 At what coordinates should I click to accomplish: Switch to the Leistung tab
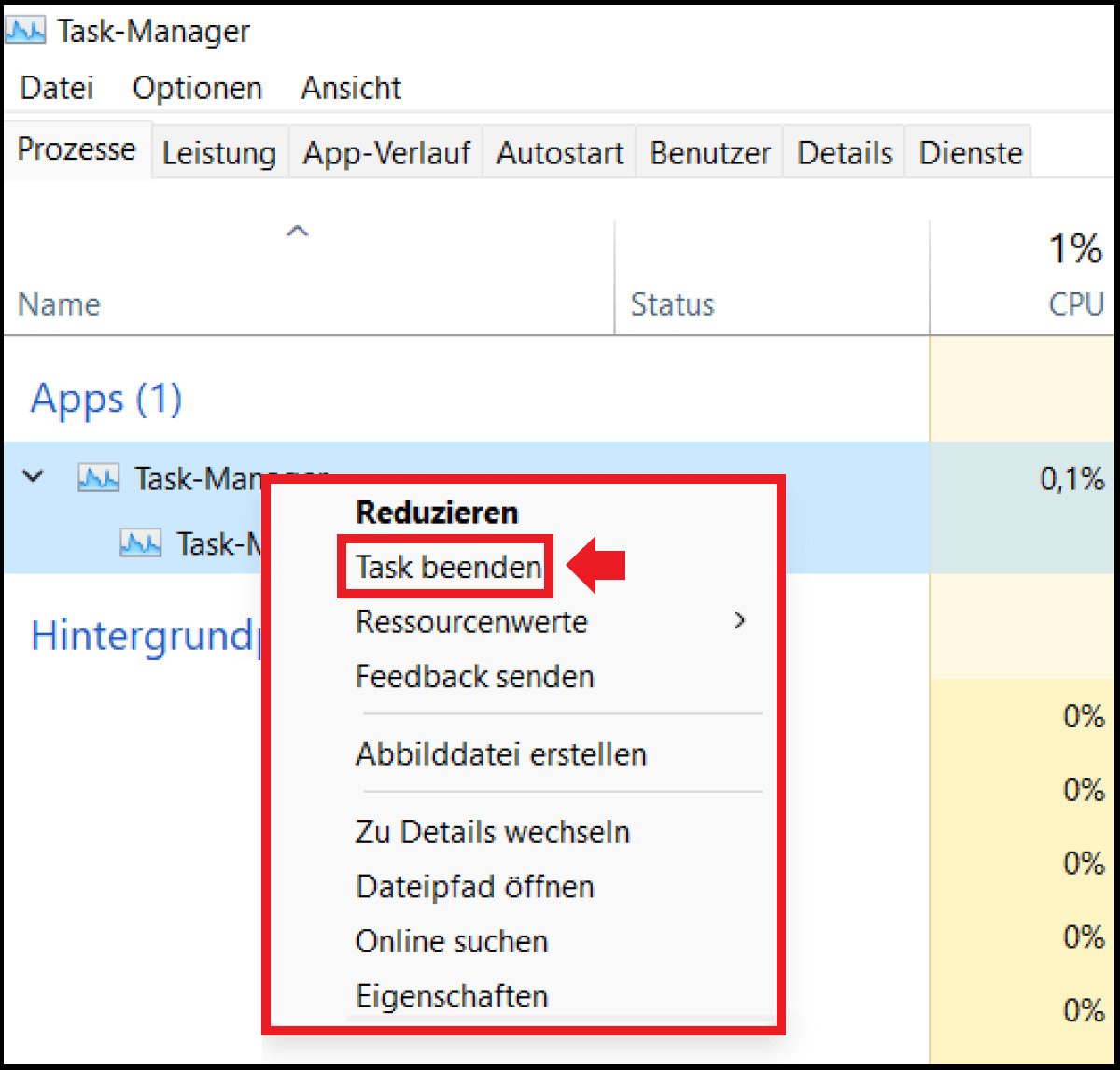tap(218, 152)
